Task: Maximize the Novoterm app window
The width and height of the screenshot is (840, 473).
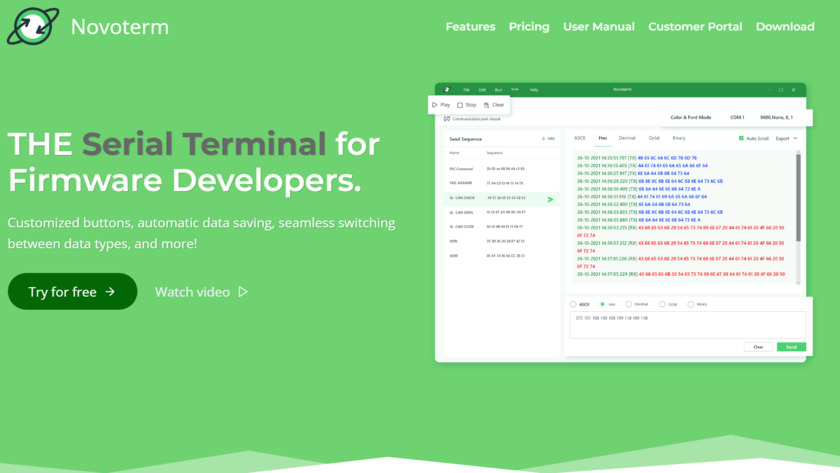Action: [x=781, y=90]
